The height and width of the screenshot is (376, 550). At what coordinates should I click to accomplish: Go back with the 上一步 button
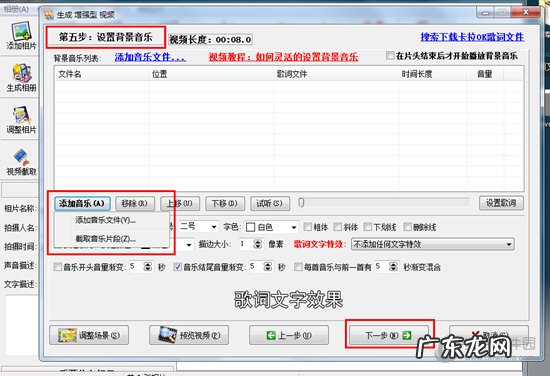(289, 335)
